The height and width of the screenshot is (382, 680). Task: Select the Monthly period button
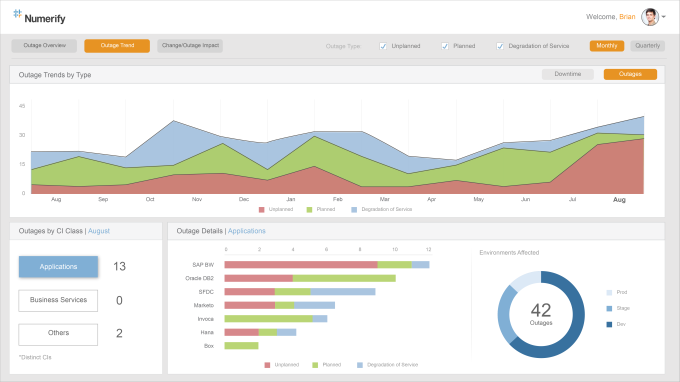pos(607,46)
